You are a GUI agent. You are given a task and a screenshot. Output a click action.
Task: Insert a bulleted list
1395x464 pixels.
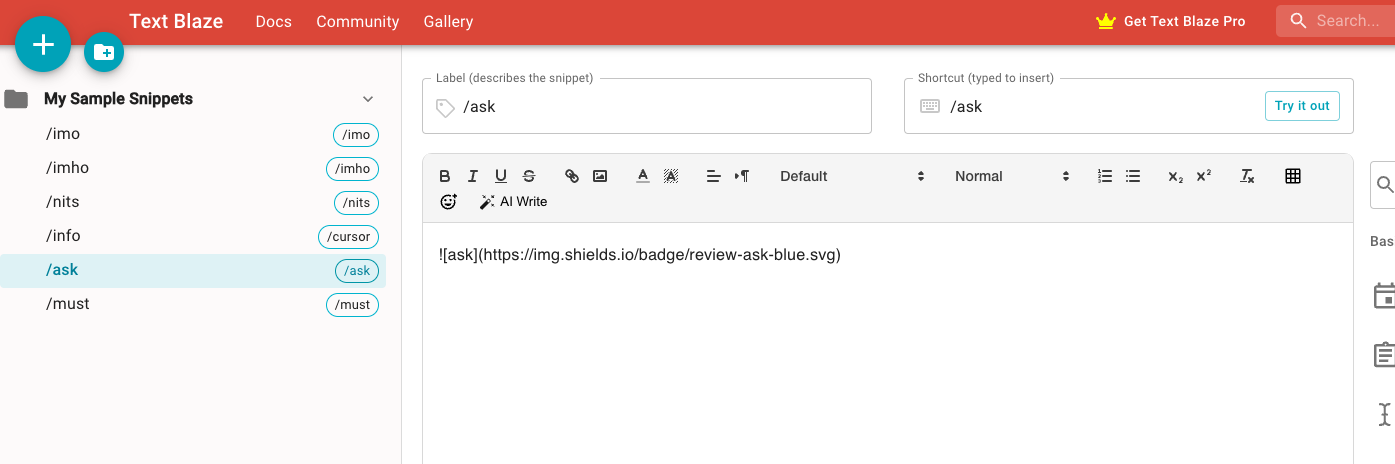(1133, 176)
